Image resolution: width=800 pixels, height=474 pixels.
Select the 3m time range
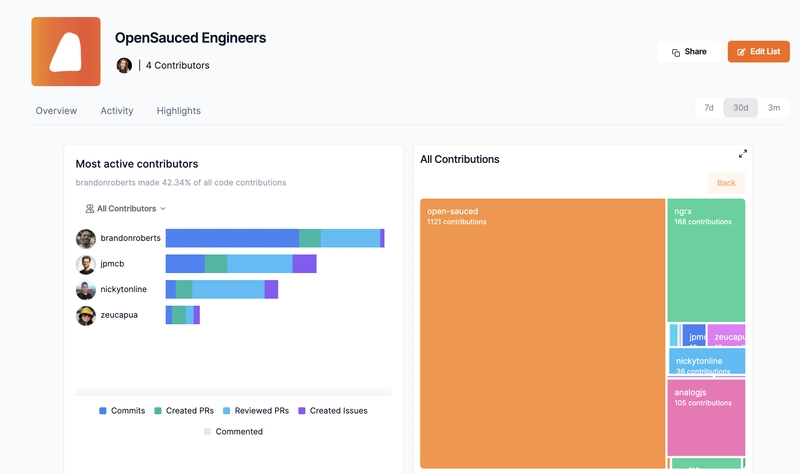(774, 108)
